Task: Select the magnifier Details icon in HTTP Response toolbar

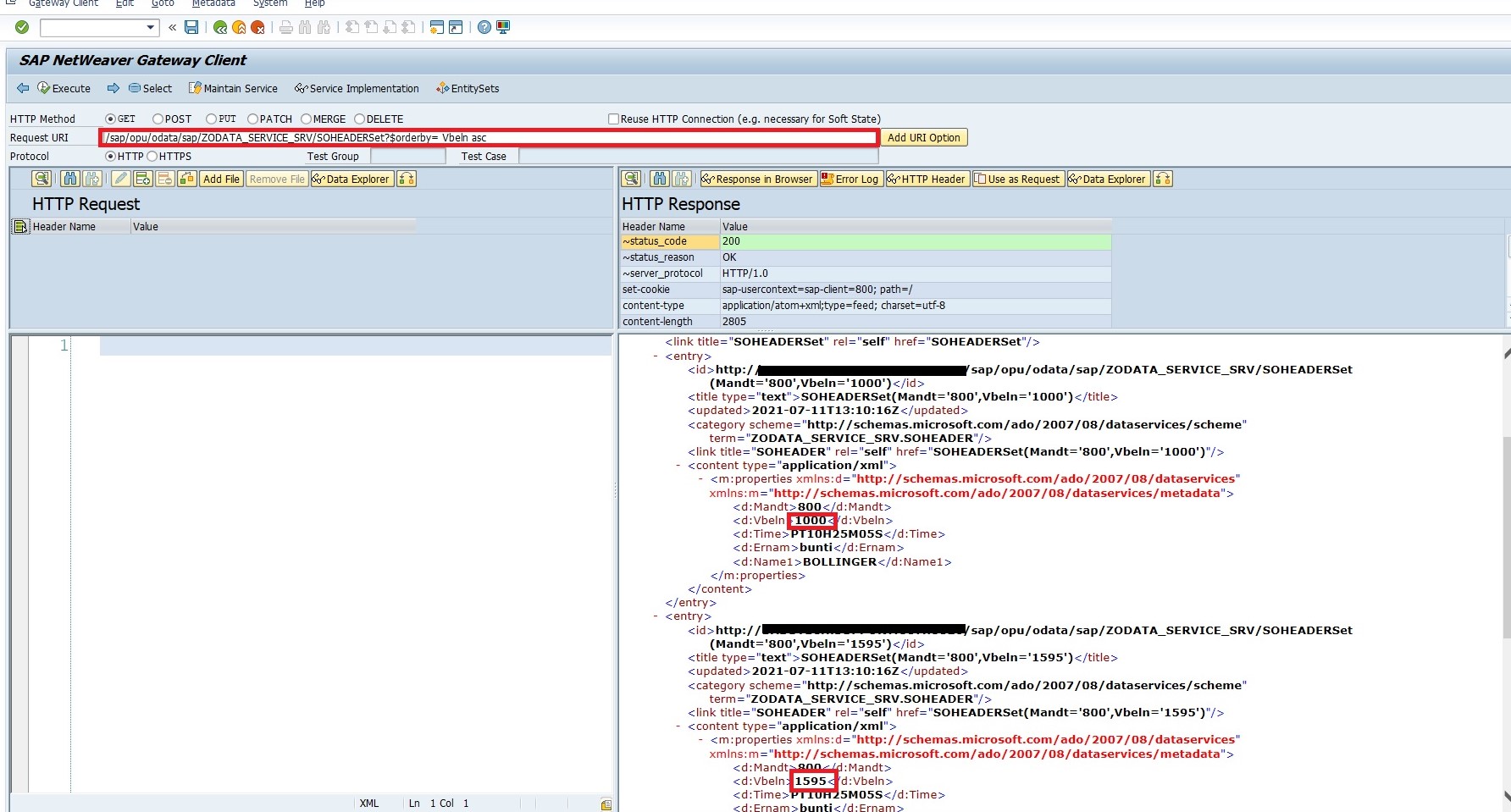Action: pyautogui.click(x=631, y=179)
